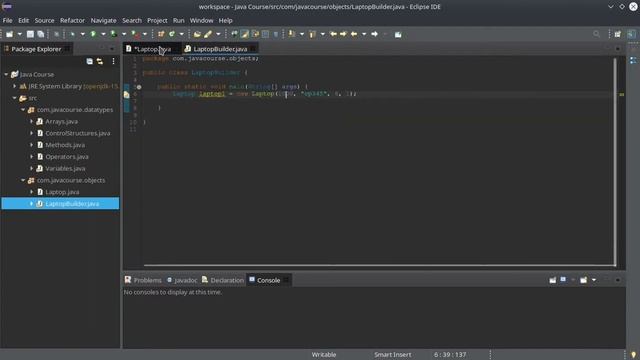Viewport: 640px width, 360px height.
Task: Click the Open Console icon in Console view
Action: (x=584, y=280)
